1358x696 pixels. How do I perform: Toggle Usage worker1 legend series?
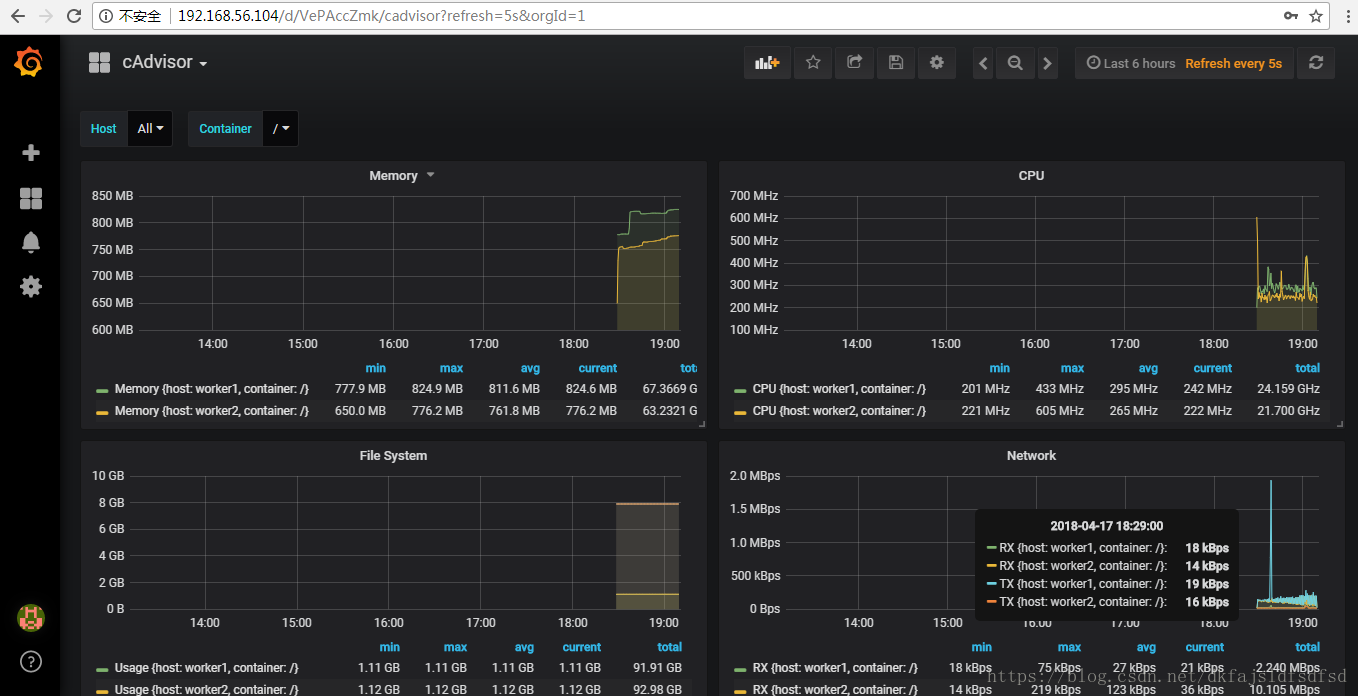[x=206, y=668]
